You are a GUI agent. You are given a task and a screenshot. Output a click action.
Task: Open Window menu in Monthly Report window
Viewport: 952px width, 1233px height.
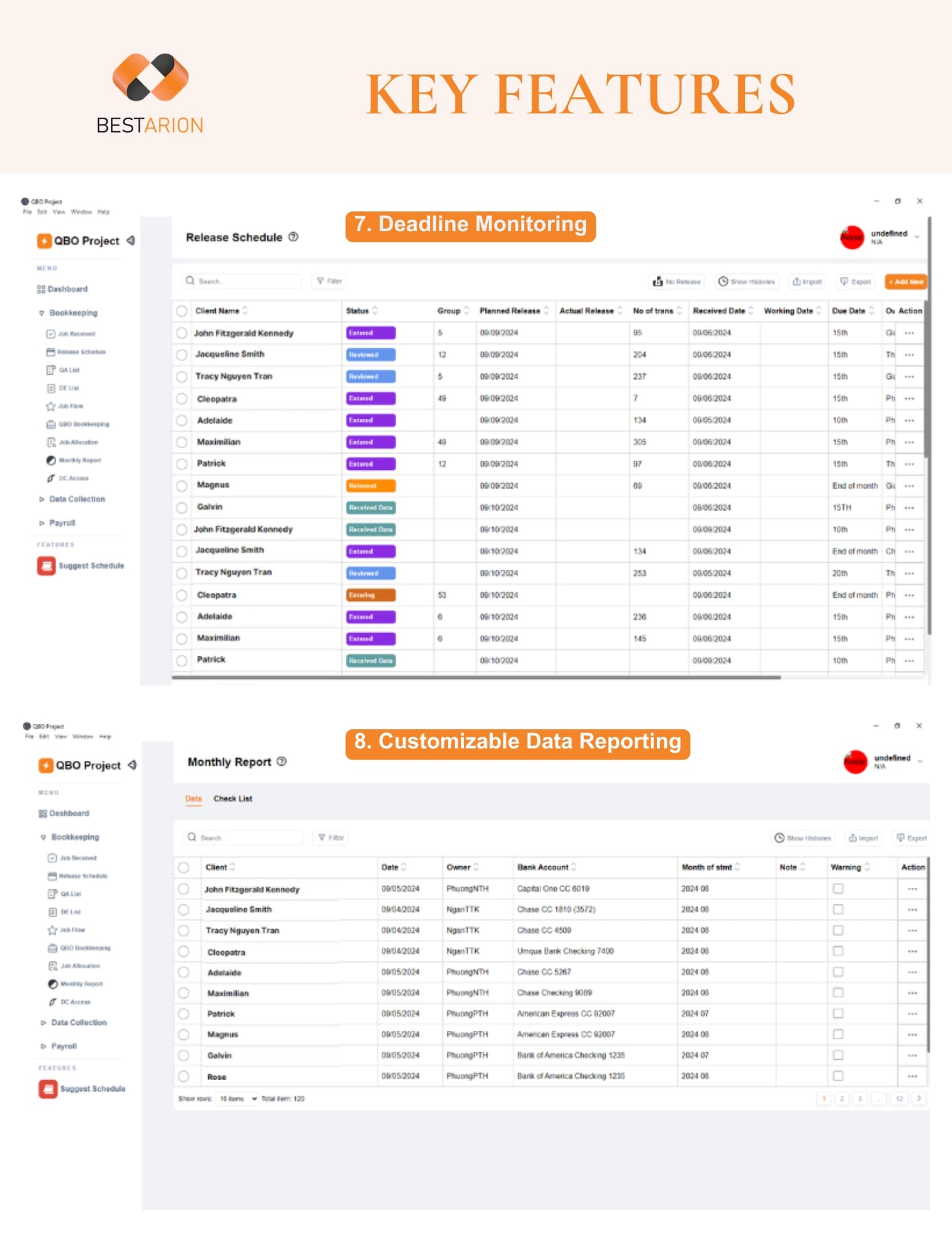(83, 737)
